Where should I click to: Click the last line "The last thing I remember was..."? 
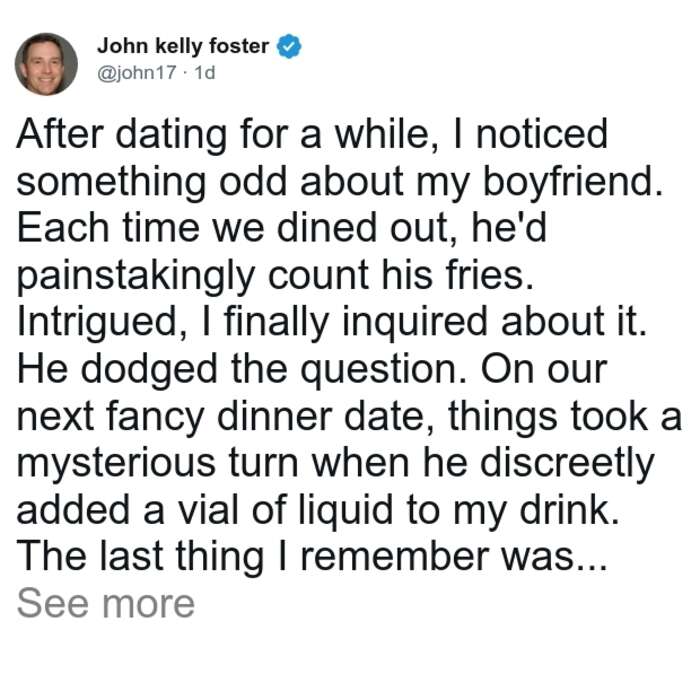pos(312,557)
